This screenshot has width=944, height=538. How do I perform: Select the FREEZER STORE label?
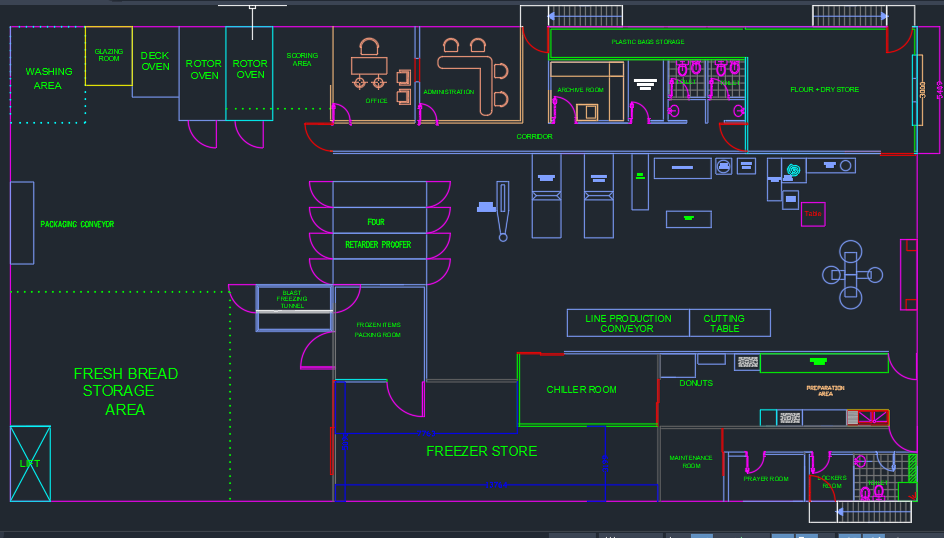click(481, 451)
